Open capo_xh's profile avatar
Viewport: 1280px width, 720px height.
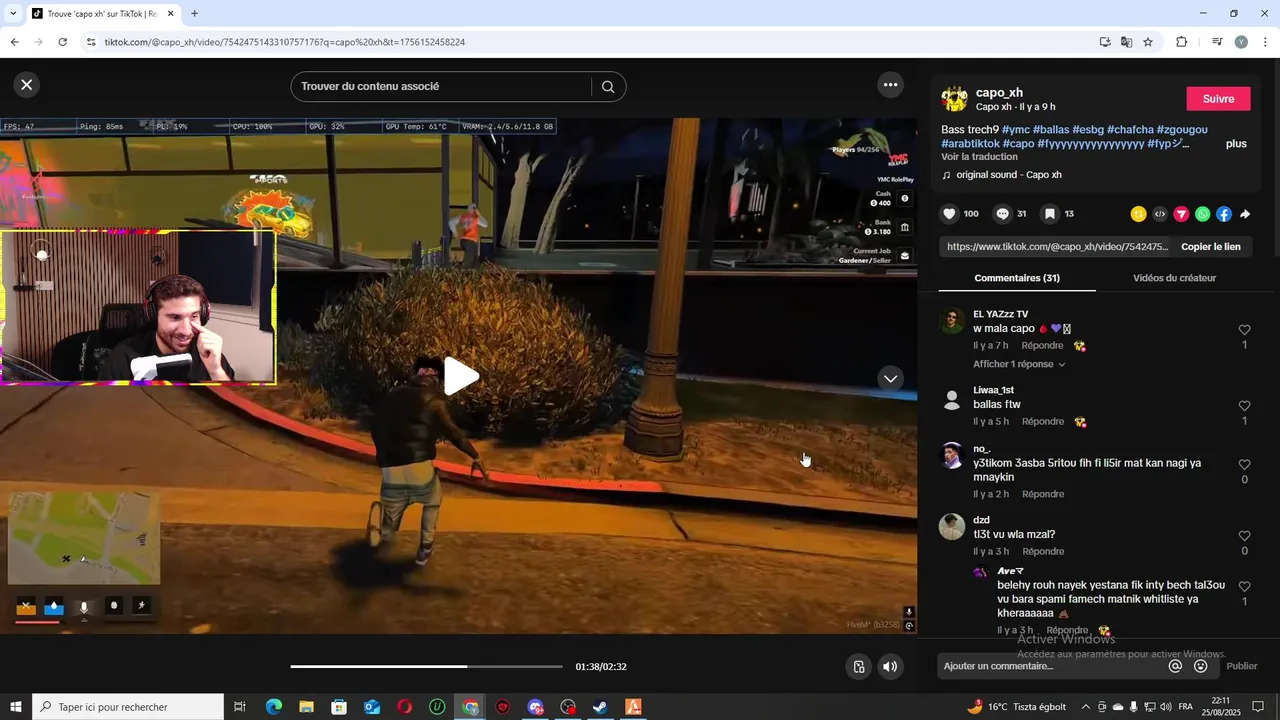click(954, 99)
